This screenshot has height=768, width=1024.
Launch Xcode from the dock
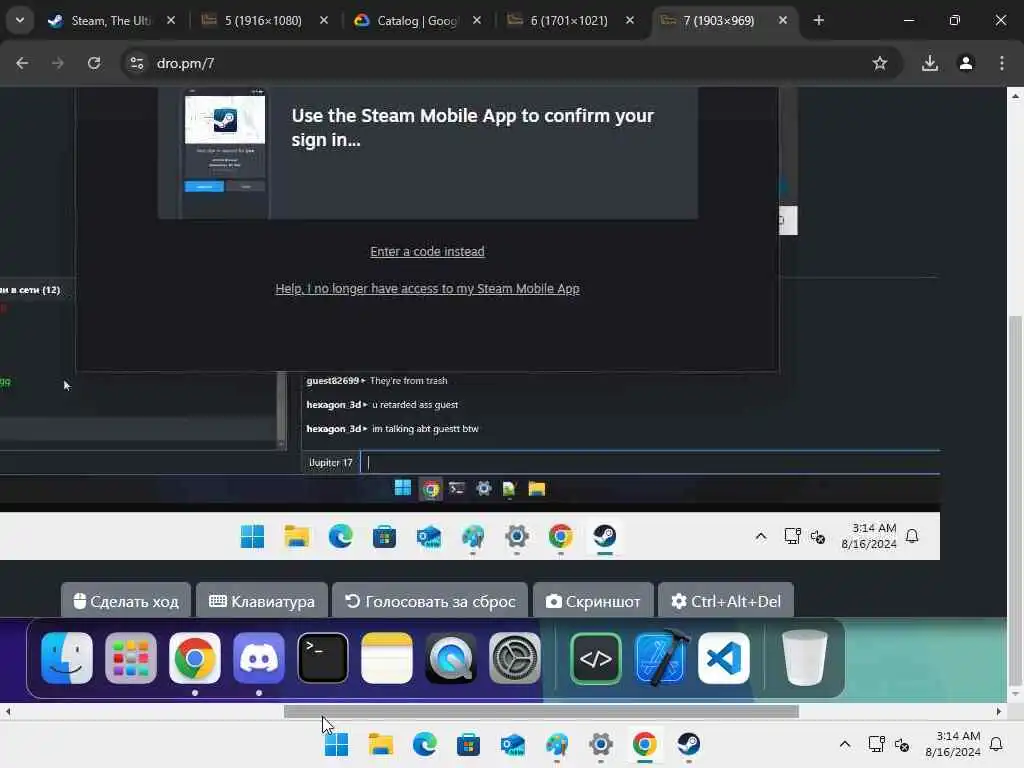click(660, 658)
